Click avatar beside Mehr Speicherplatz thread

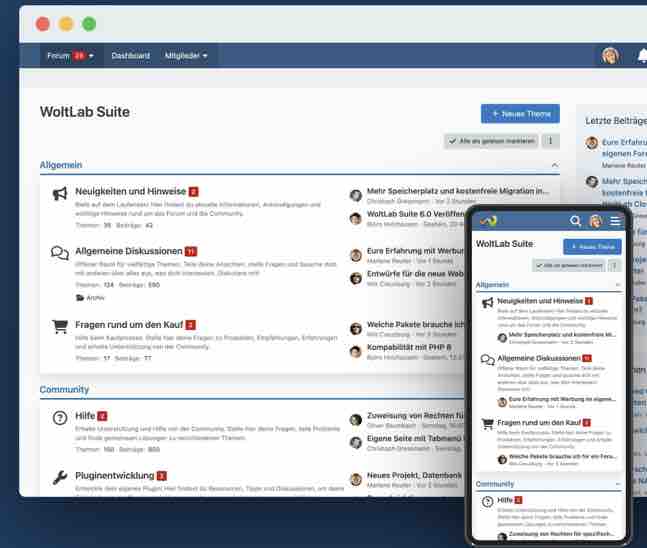pyautogui.click(x=356, y=195)
